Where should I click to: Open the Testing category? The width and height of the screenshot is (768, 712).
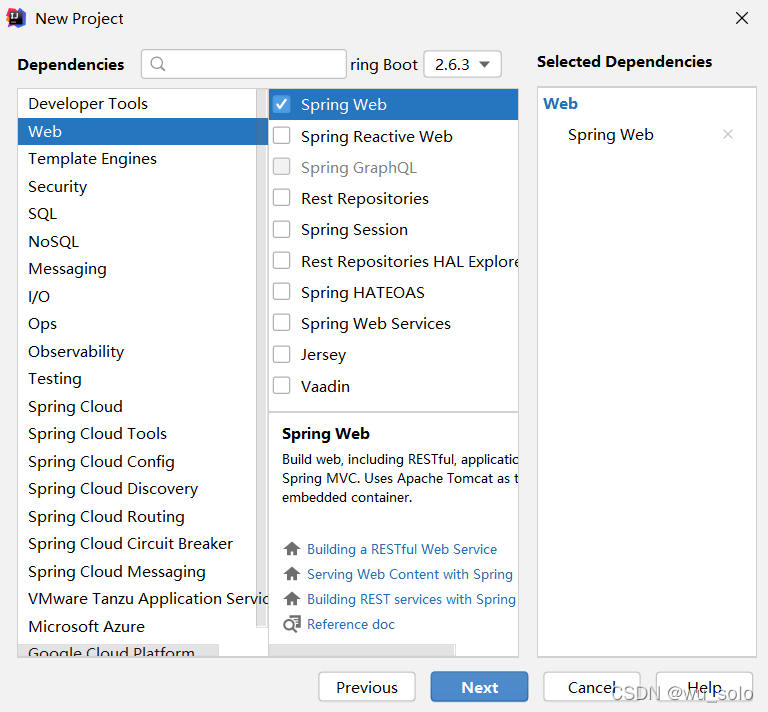[137, 379]
